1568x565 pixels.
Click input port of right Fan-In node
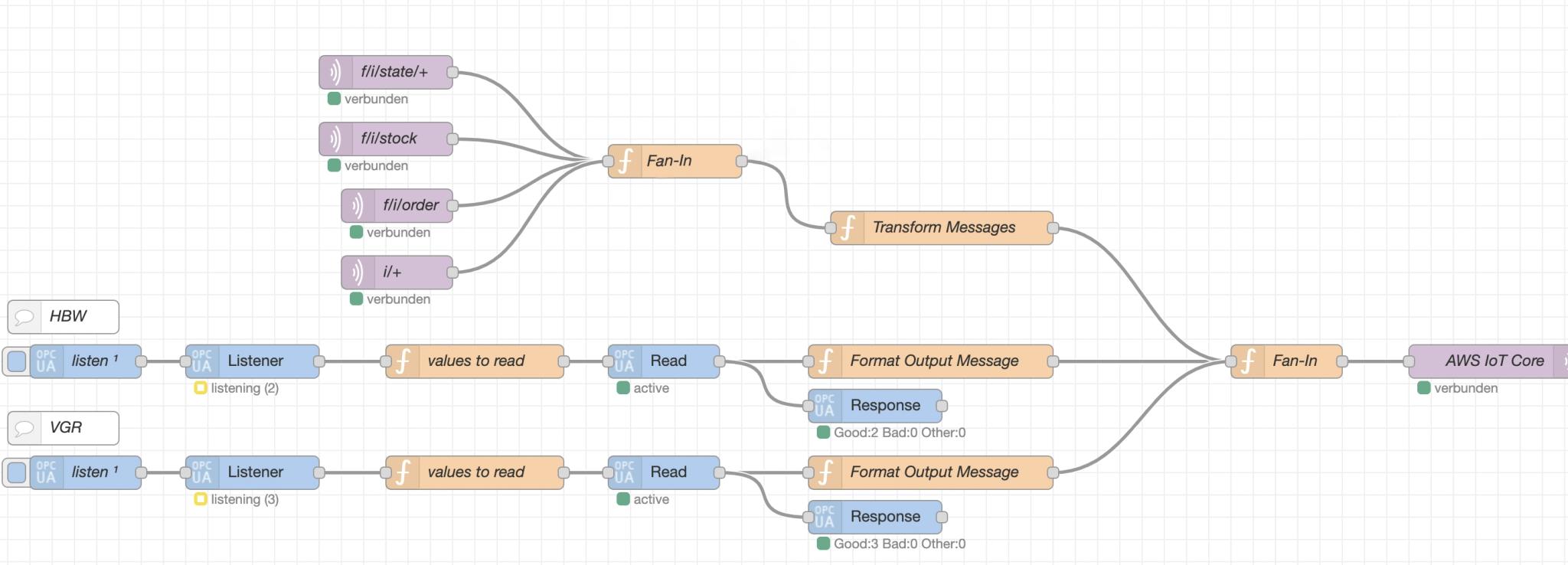point(1230,361)
